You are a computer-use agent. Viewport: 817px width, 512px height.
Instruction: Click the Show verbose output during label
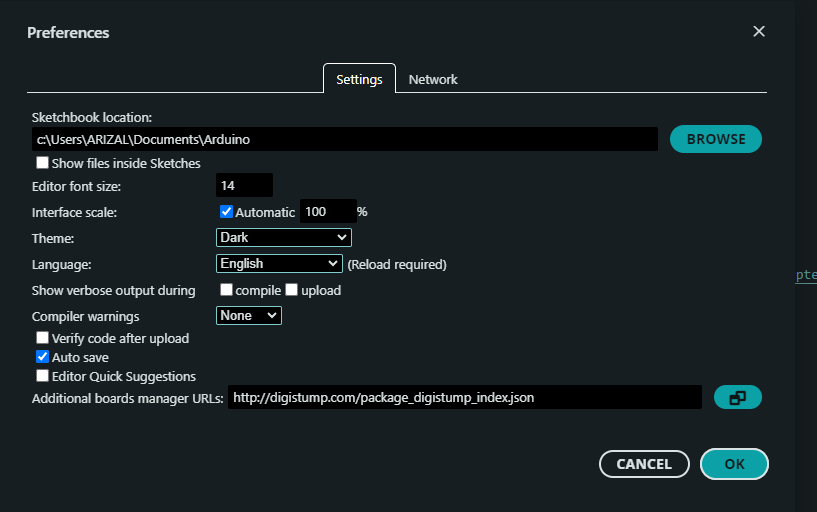click(x=114, y=291)
